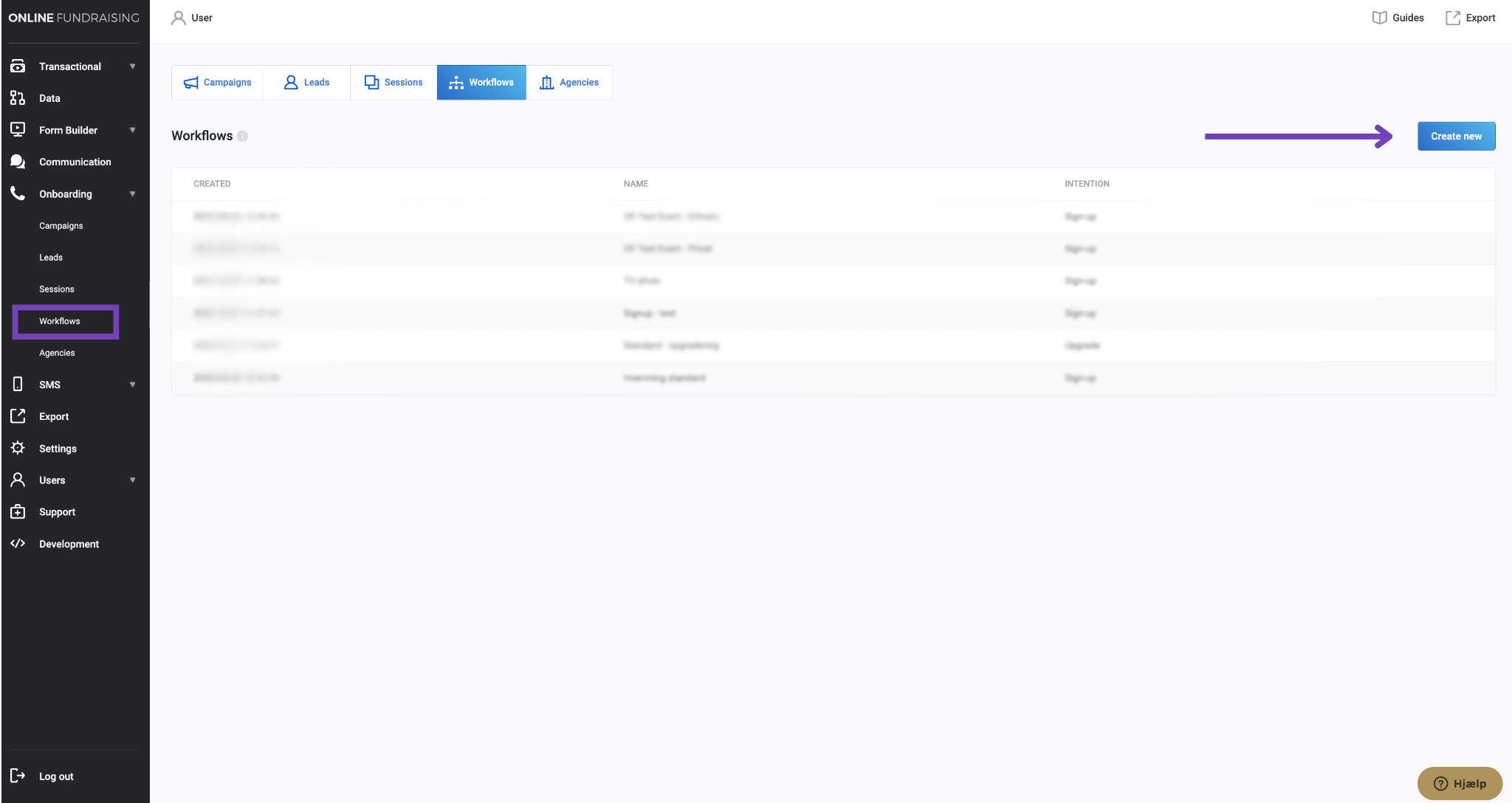Switch to the Agencies tab
The width and height of the screenshot is (1512, 803).
[569, 83]
